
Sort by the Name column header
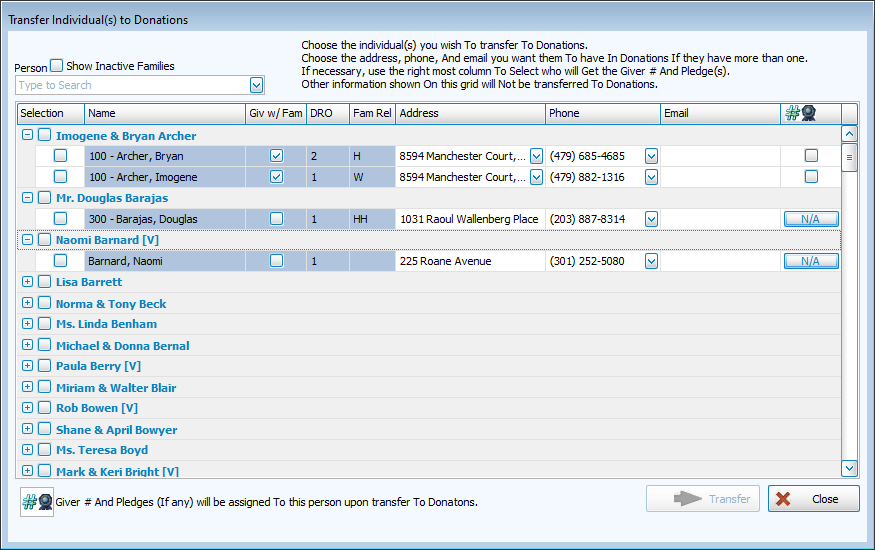[x=165, y=113]
